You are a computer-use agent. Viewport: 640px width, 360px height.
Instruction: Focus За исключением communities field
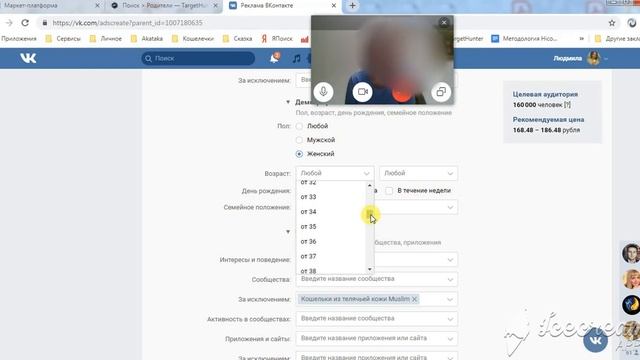coord(376,299)
